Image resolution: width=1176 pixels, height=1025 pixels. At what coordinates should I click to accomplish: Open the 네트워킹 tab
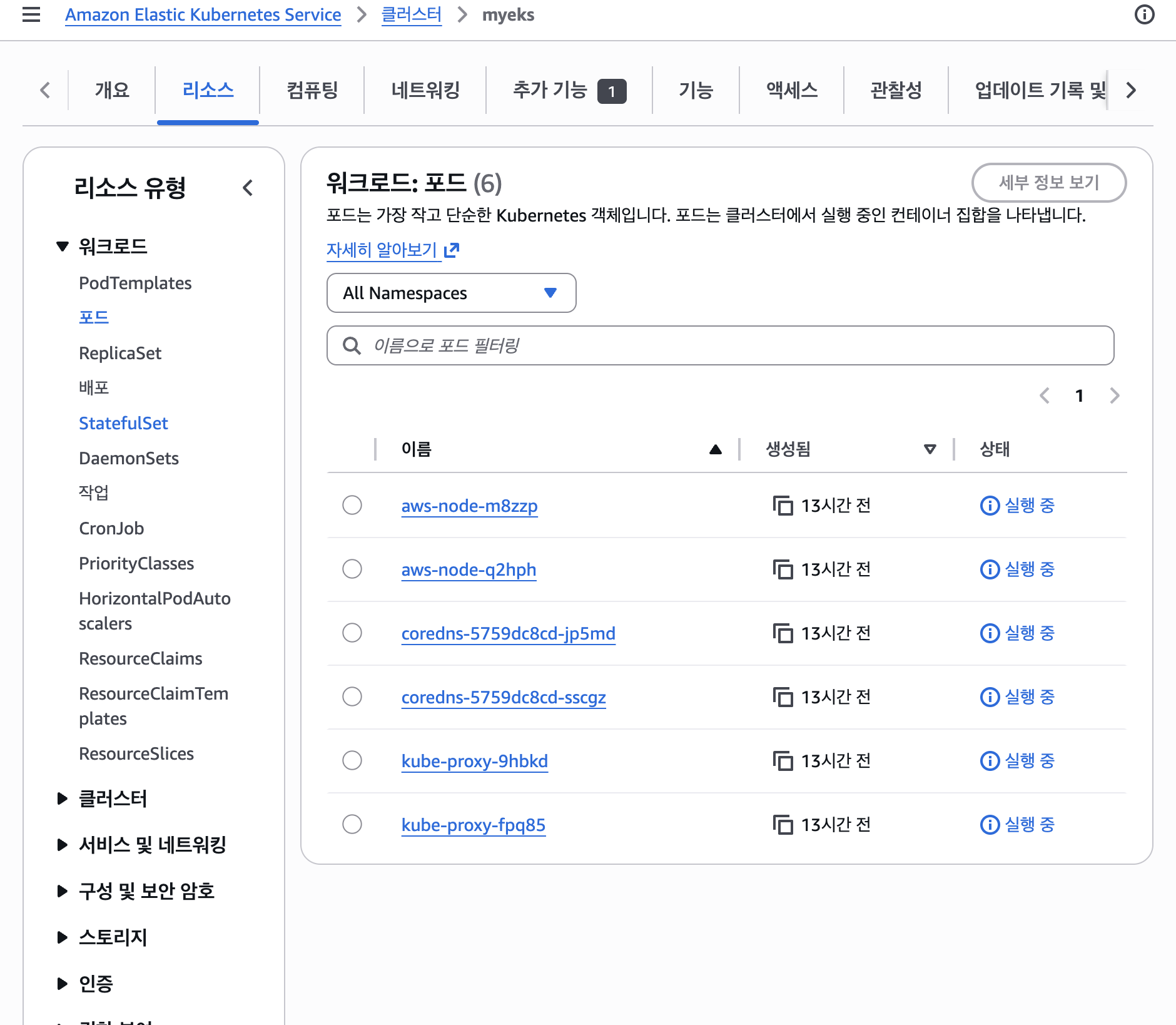[x=425, y=90]
